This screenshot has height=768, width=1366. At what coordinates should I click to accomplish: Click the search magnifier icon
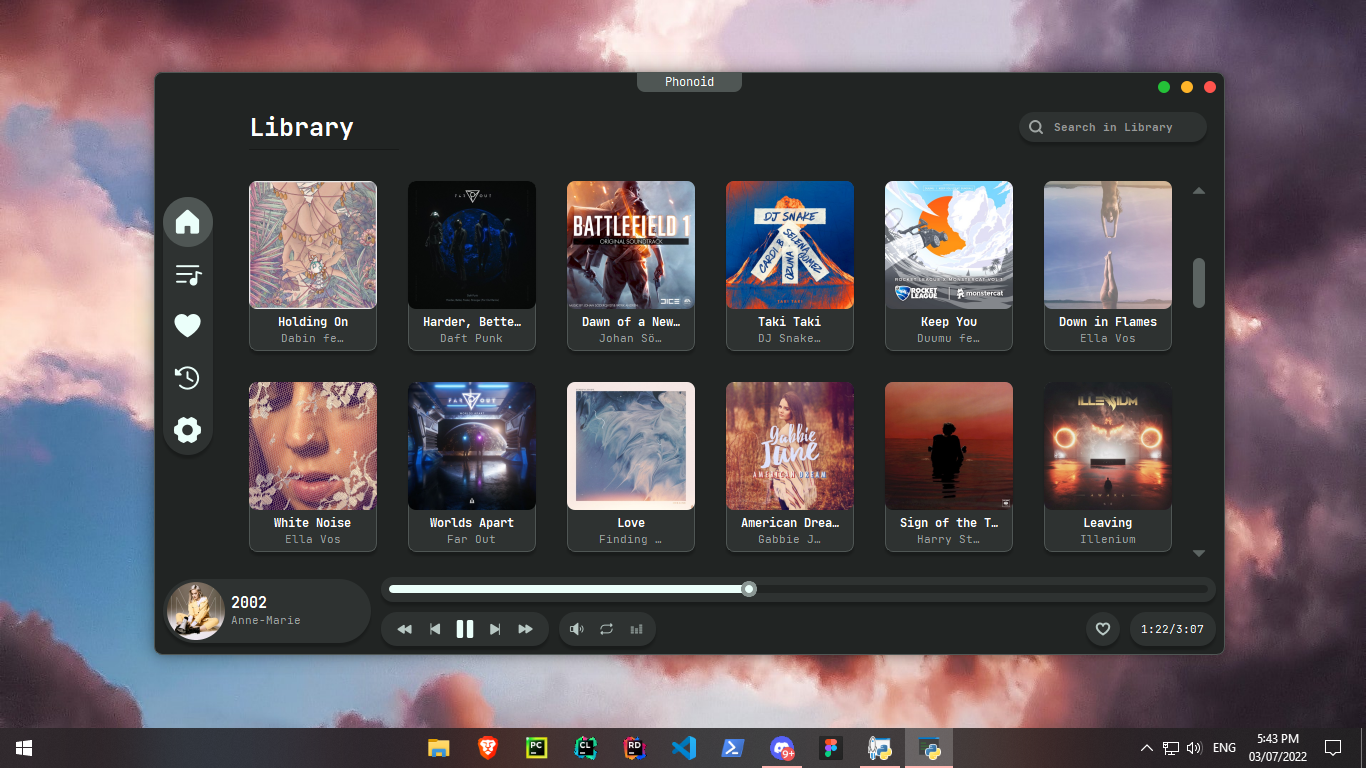coord(1037,127)
